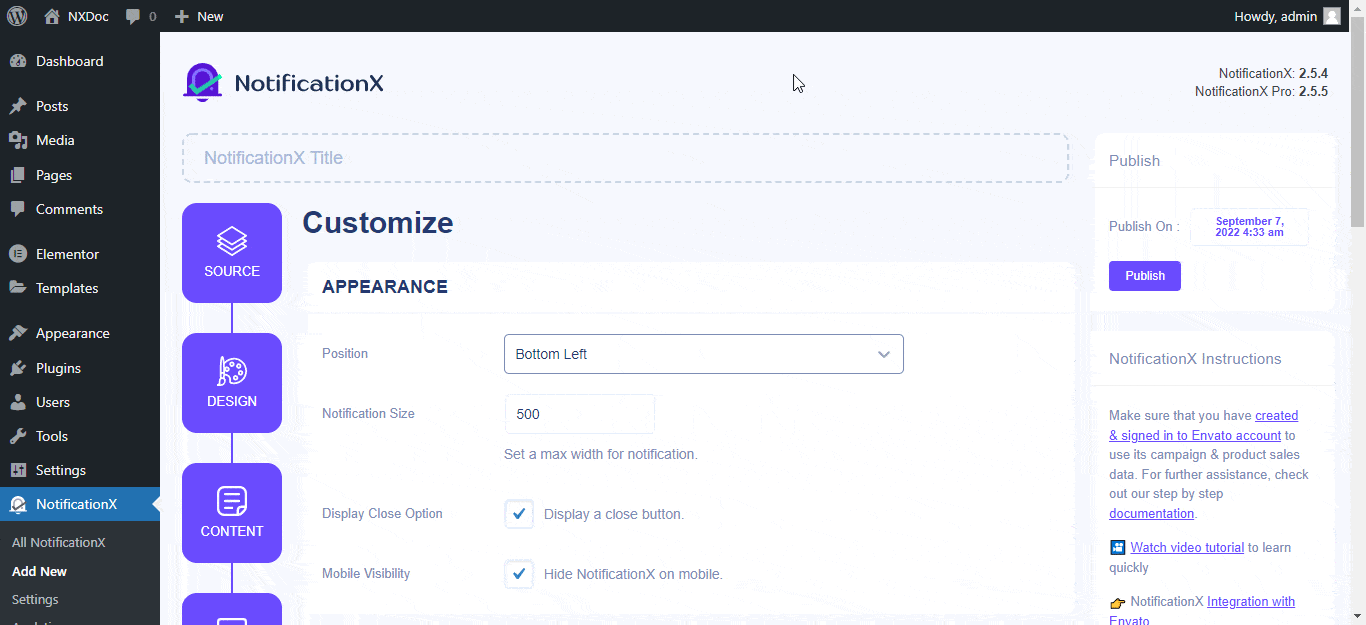Screen dimensions: 1366x625
Task: Click the Notification Size field showing 500
Action: coord(580,414)
